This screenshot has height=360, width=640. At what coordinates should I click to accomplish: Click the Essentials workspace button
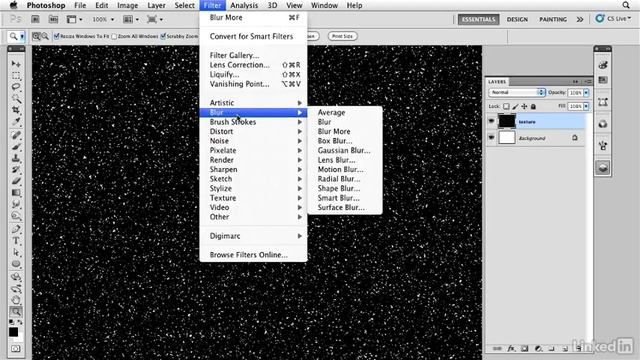(x=478, y=19)
